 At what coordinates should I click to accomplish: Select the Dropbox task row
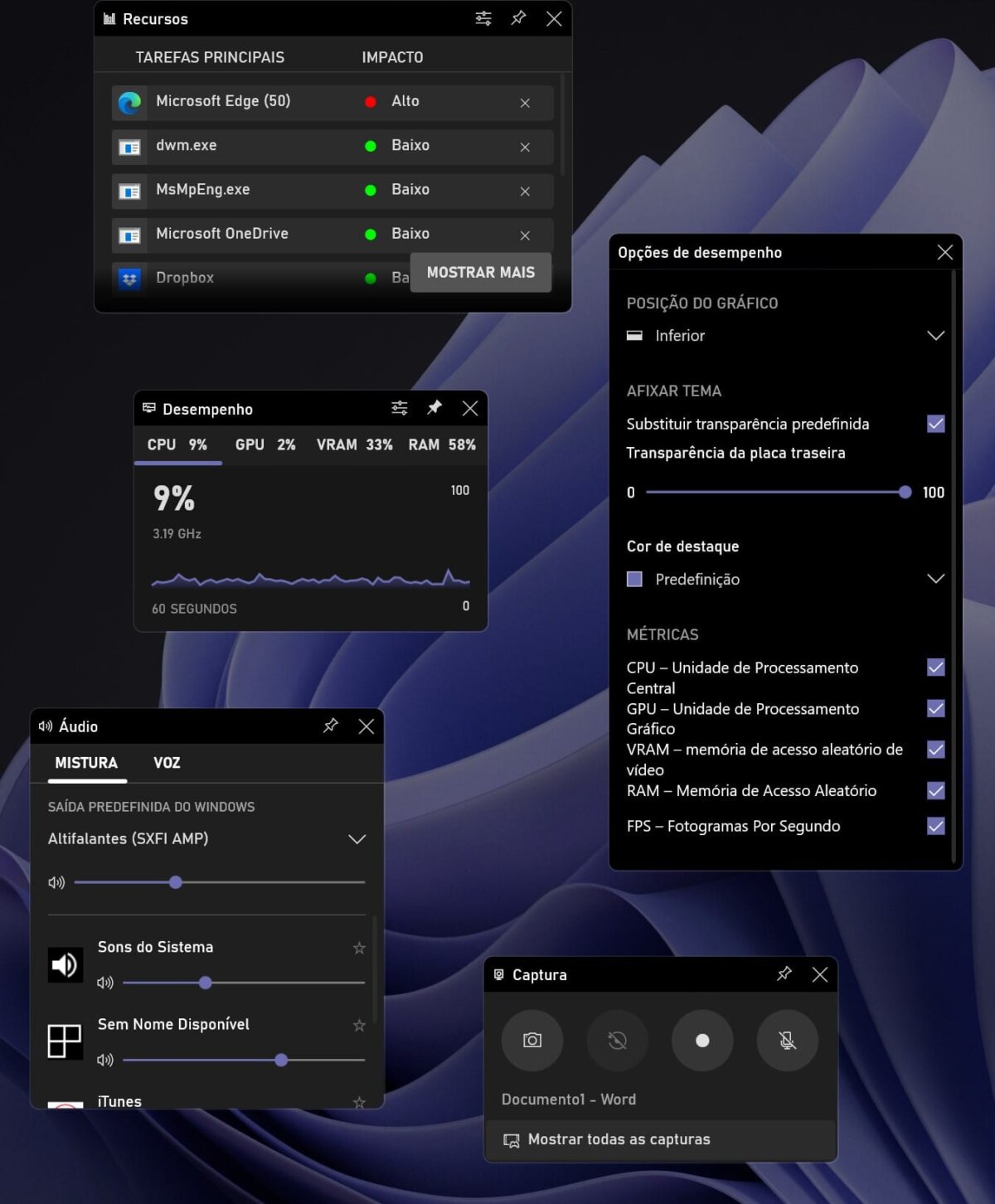click(x=261, y=279)
